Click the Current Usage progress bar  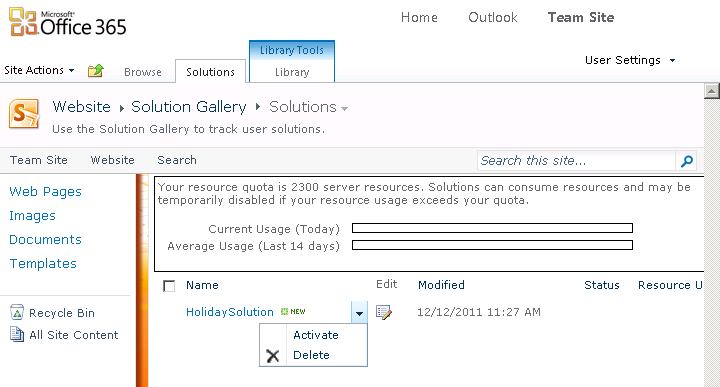(x=492, y=228)
